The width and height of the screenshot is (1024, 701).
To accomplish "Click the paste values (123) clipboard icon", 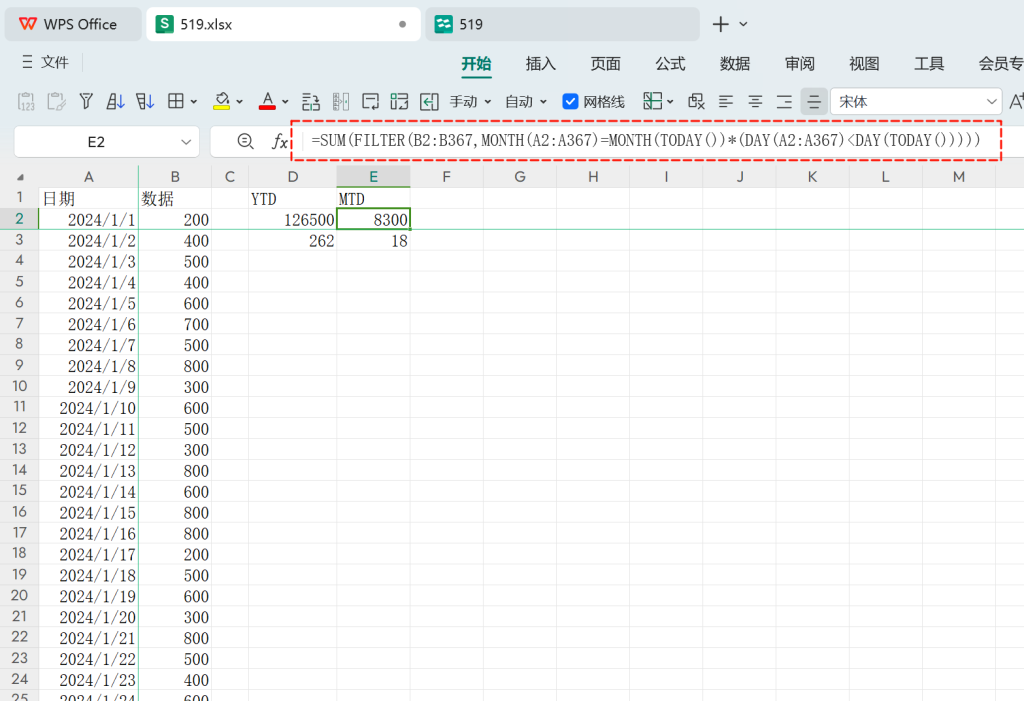I will pos(26,101).
